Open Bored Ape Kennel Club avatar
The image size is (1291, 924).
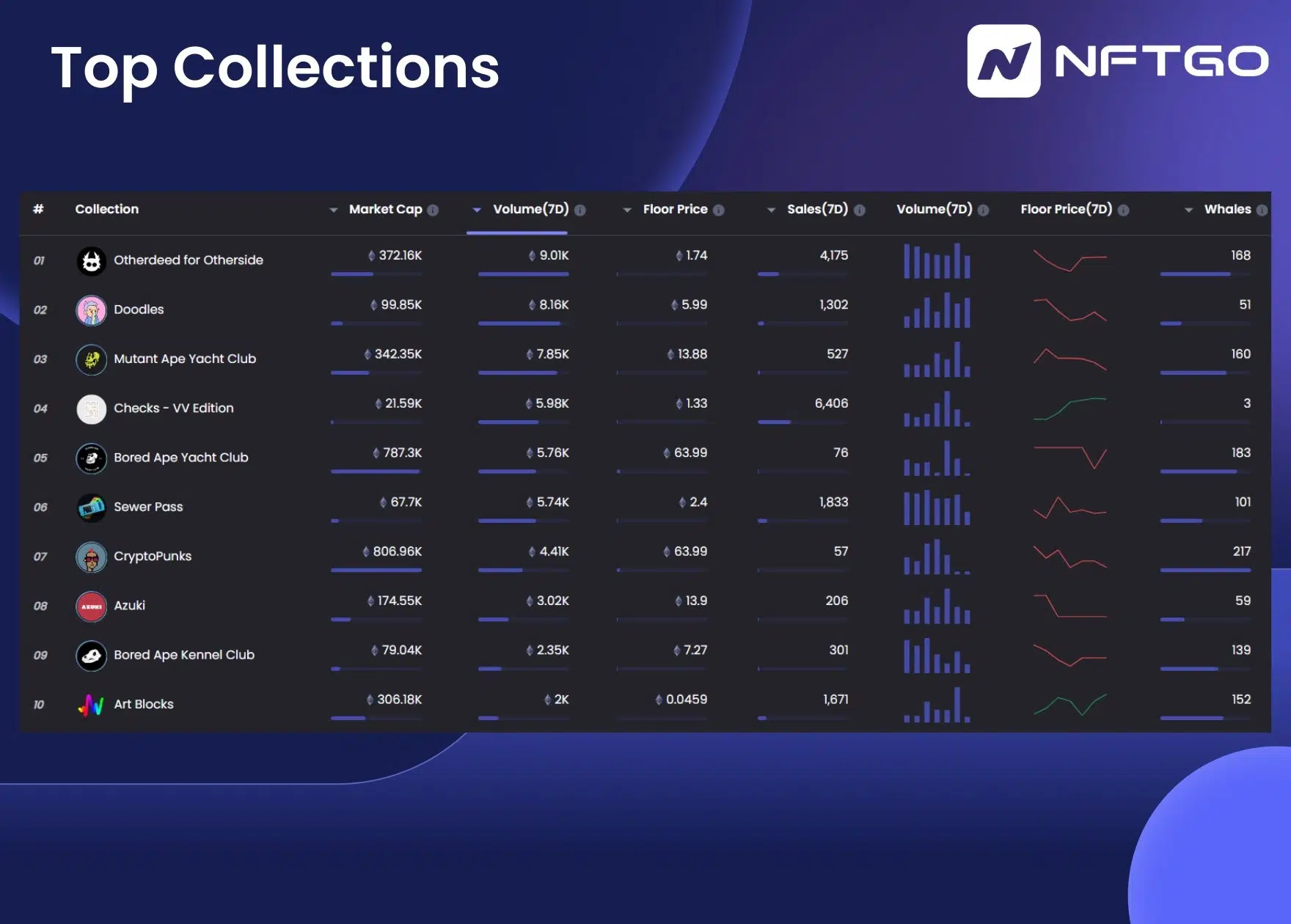(x=92, y=655)
